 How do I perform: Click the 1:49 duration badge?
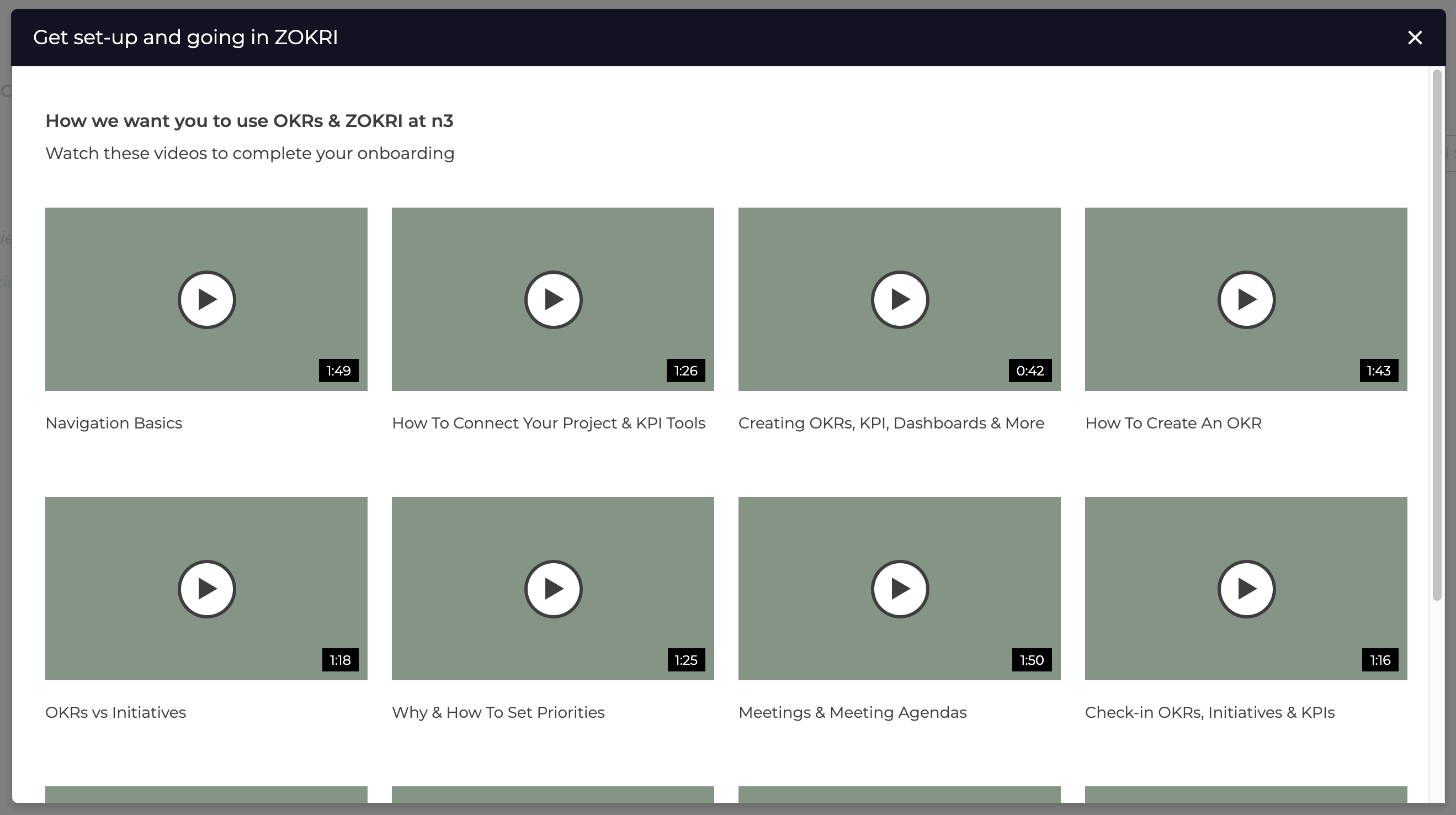pyautogui.click(x=338, y=371)
